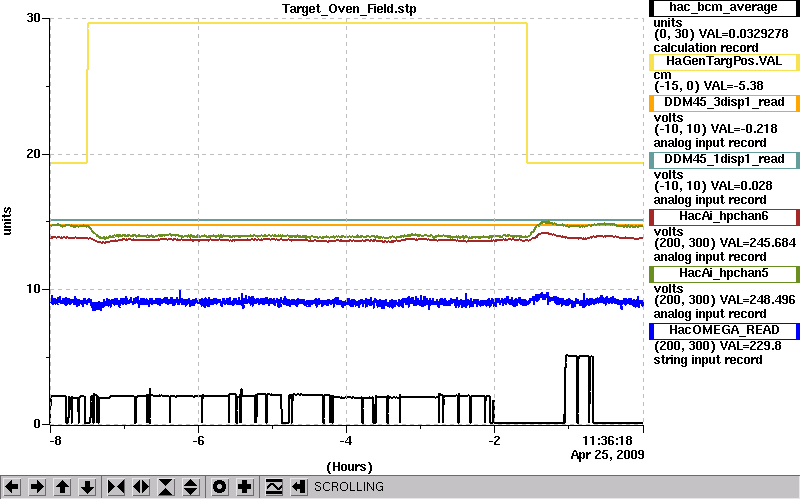Shift the plot up with the up arrow
800x499 pixels.
click(x=62, y=487)
